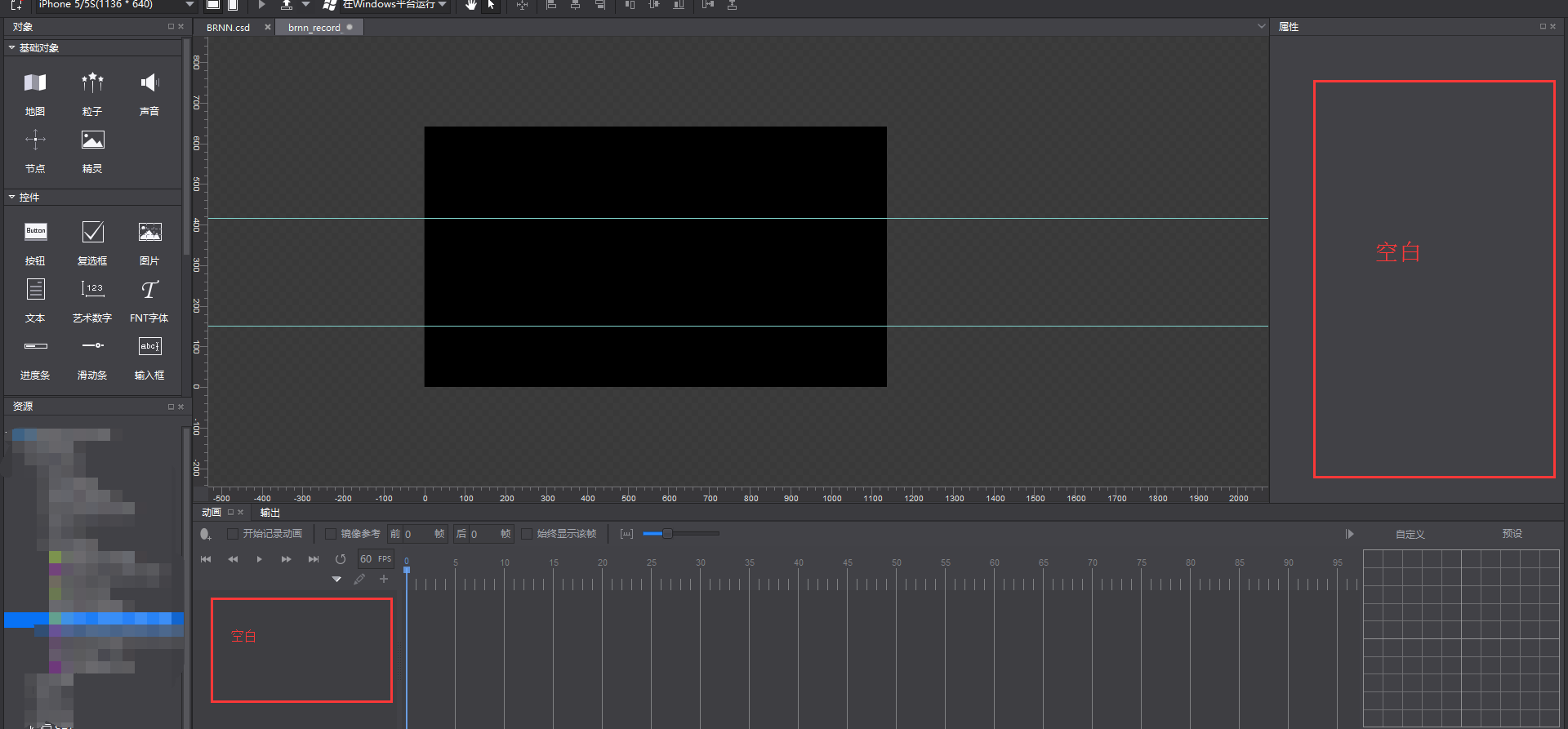This screenshot has width=1568, height=729.
Task: Float the 属性 panel
Action: [1543, 27]
